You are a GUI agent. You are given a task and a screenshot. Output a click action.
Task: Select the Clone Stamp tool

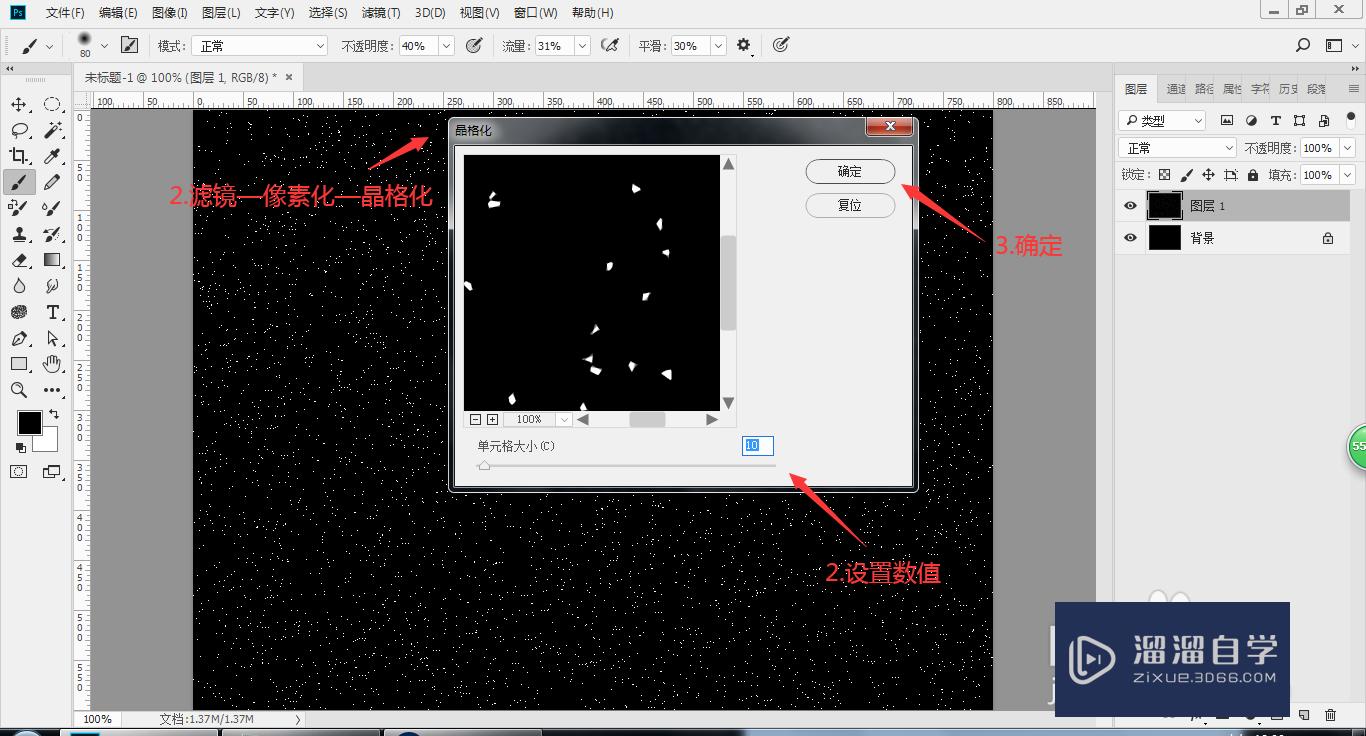pos(19,234)
